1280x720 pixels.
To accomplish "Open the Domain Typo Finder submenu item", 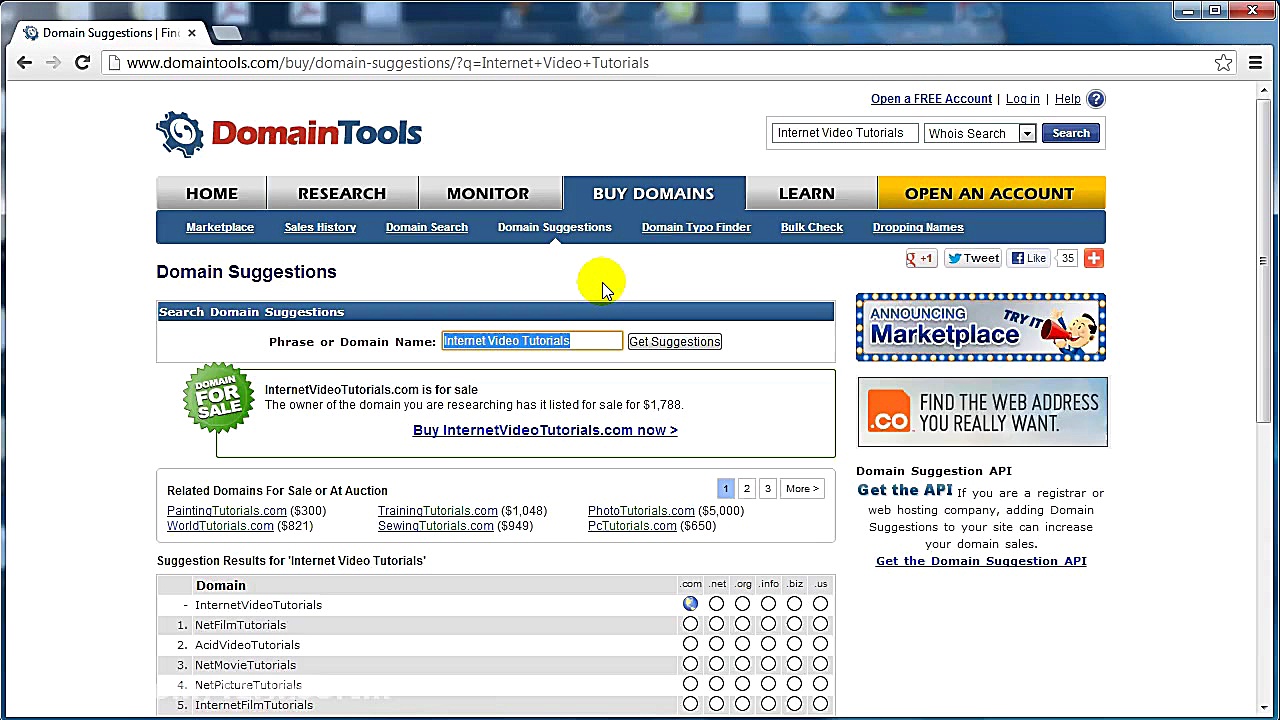I will (696, 227).
